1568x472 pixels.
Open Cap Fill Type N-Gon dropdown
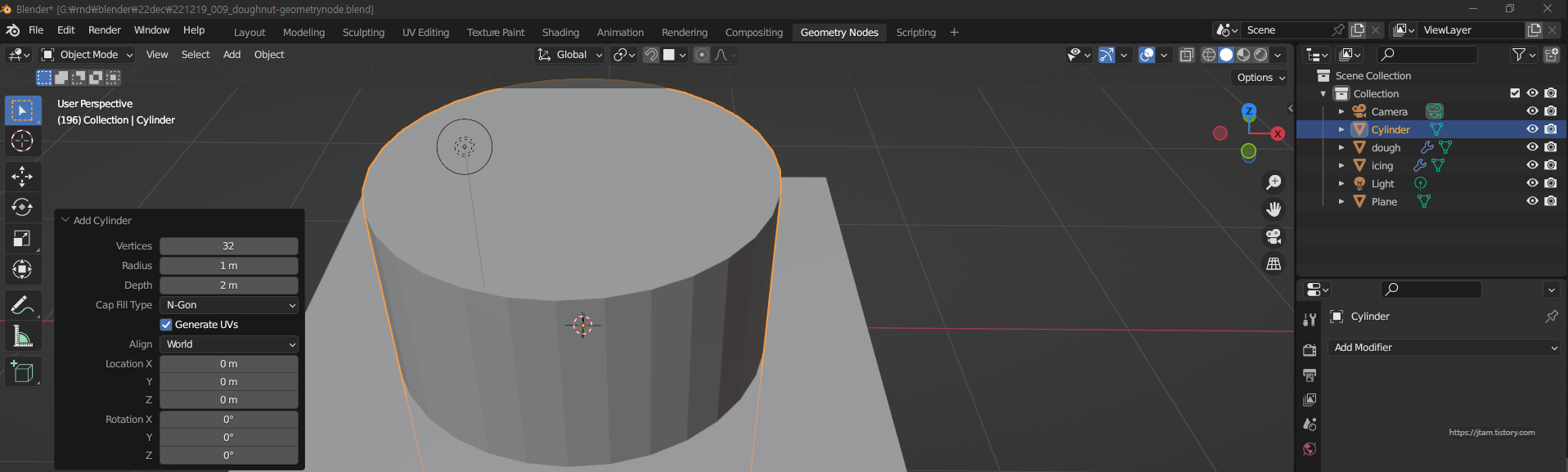[229, 305]
